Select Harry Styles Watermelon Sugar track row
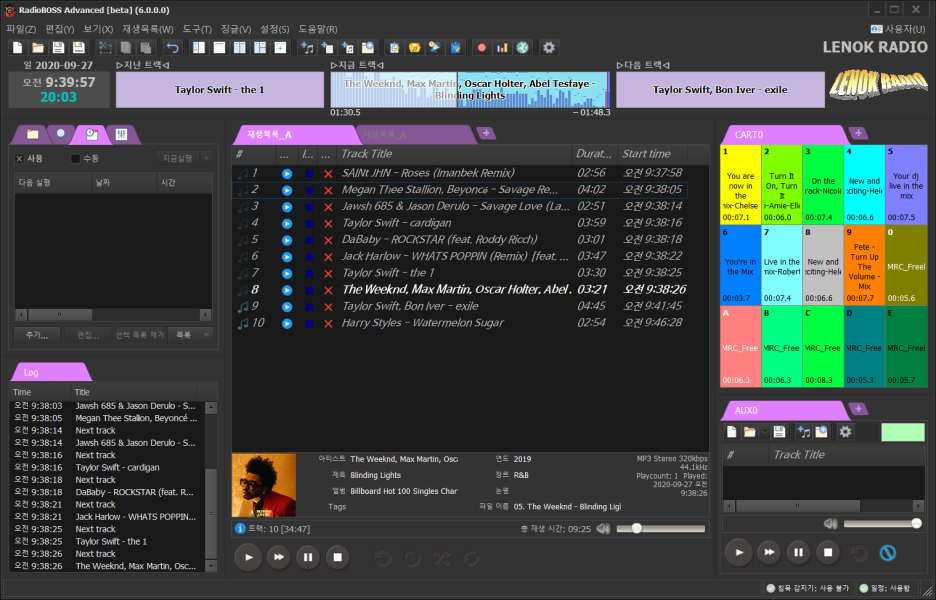This screenshot has height=600, width=936. tap(459, 323)
